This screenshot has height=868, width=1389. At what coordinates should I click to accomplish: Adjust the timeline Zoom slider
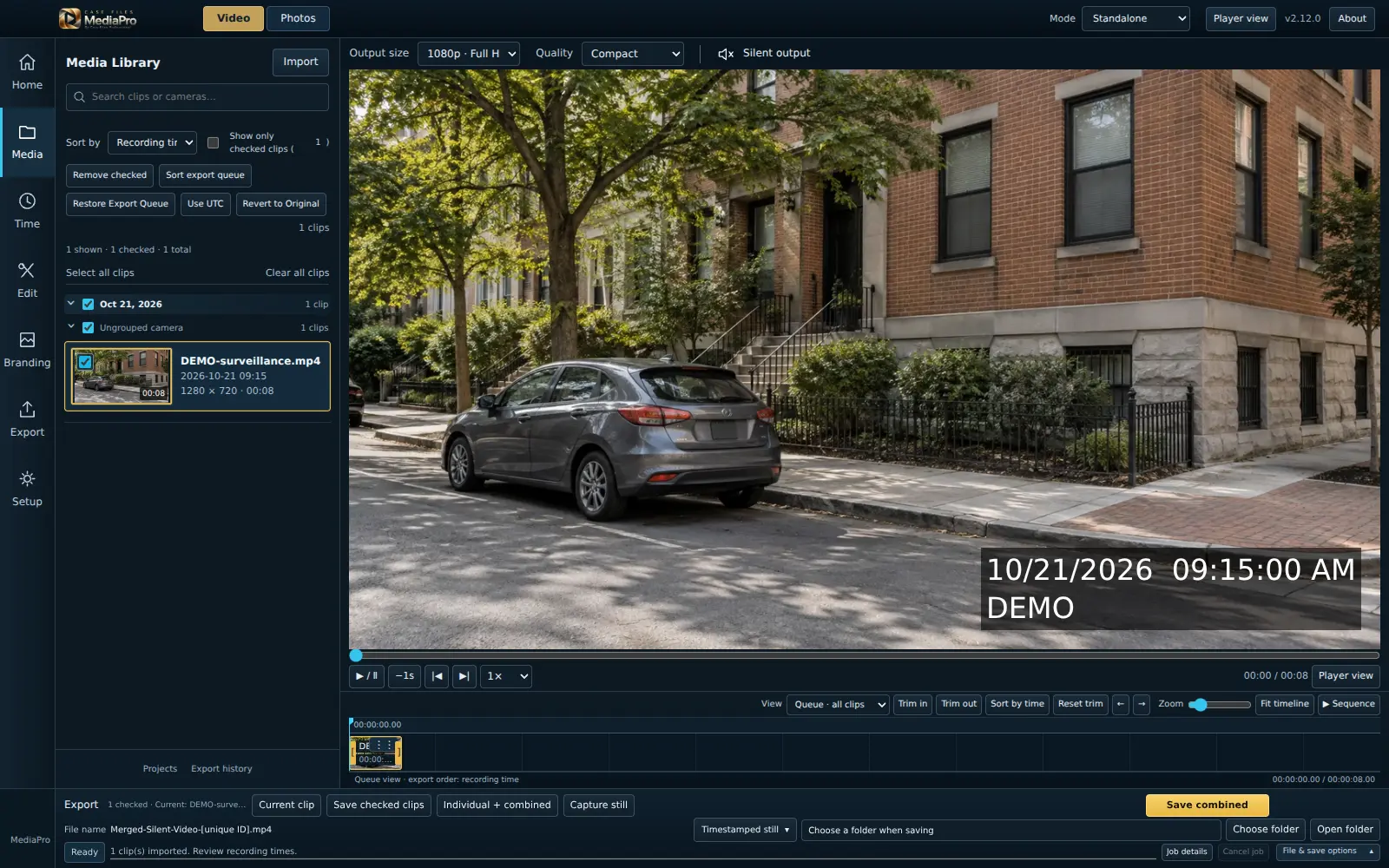coord(1219,705)
